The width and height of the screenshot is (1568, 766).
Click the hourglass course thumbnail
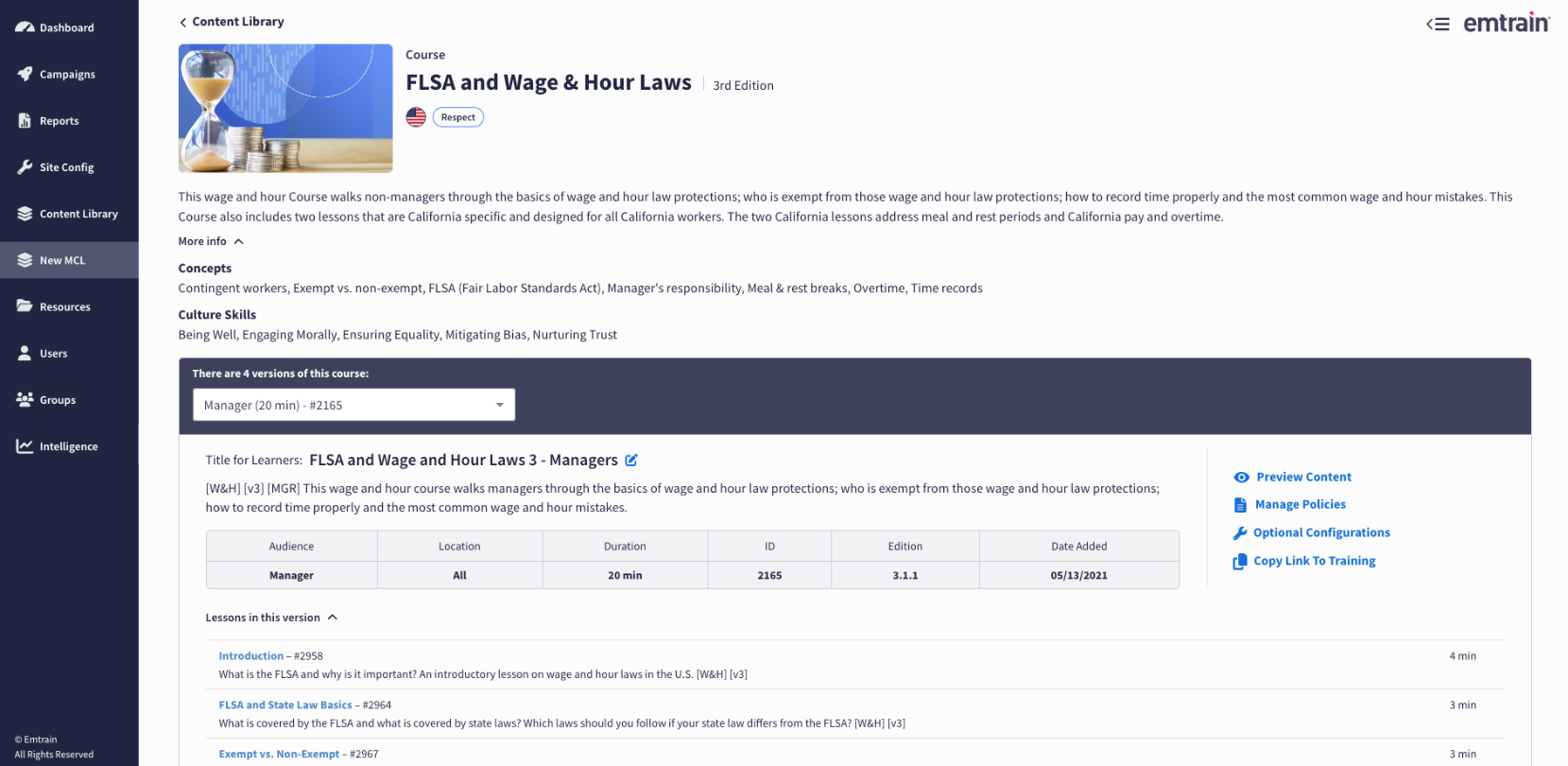[285, 108]
